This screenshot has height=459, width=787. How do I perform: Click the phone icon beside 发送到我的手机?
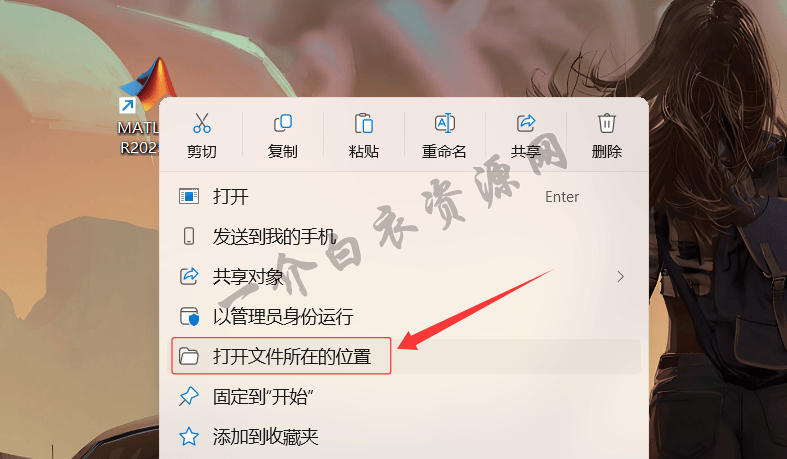(x=189, y=236)
